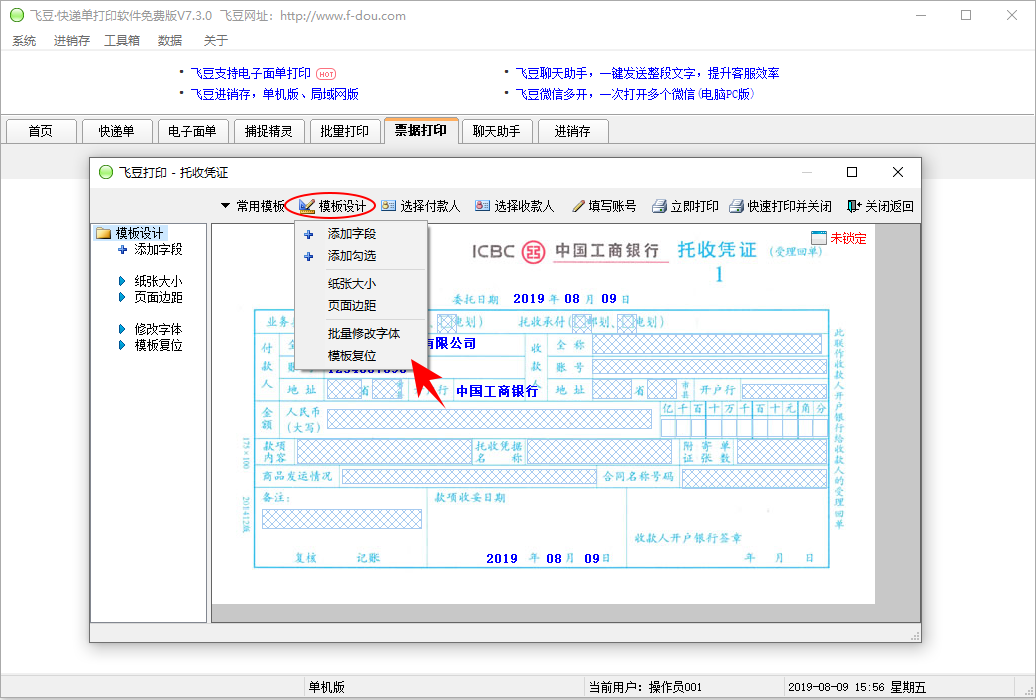Choose 添加字段 from the dropdown menu

tap(361, 234)
